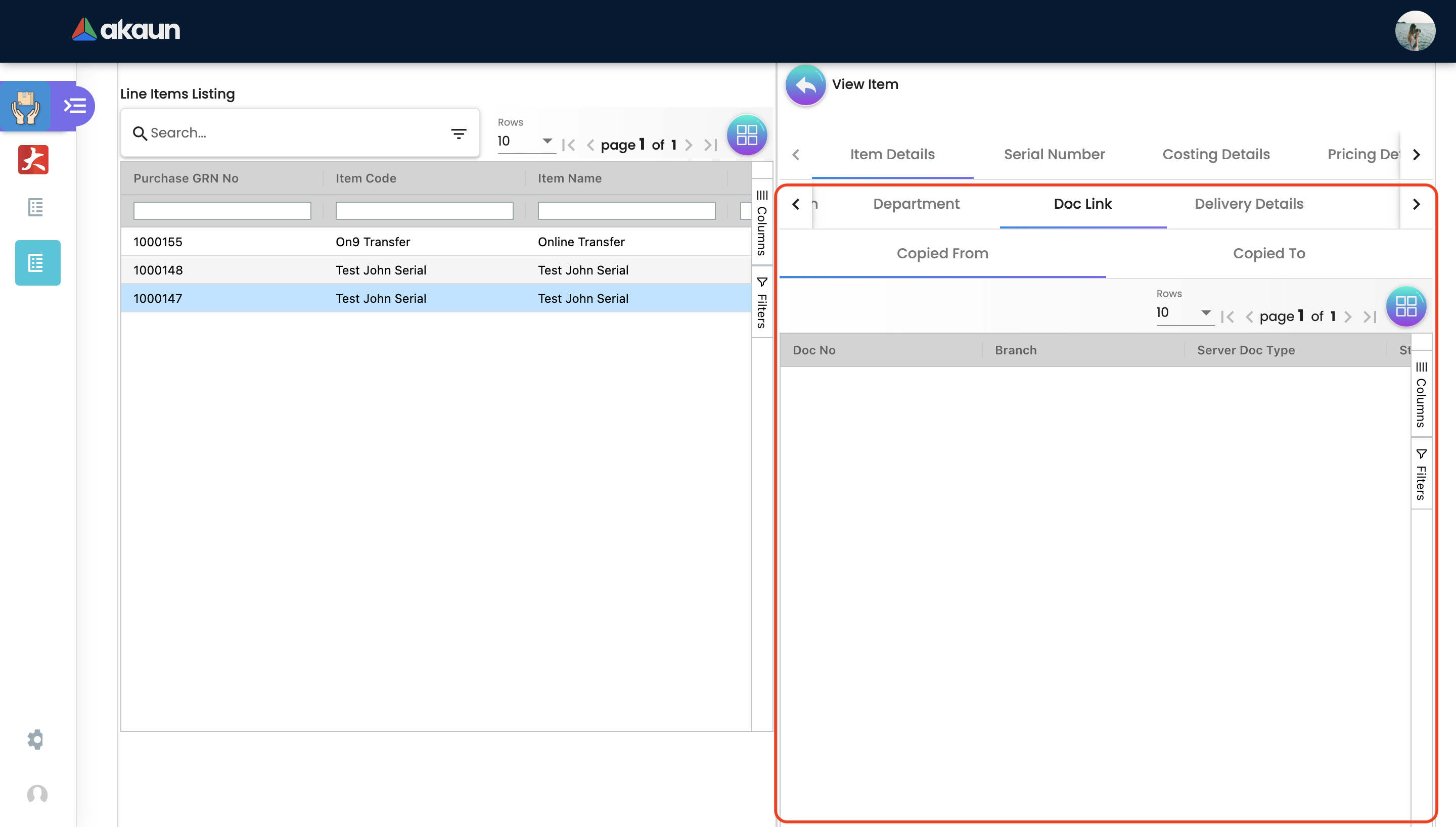Toggle the Filters panel in Line Items Listing

(x=762, y=302)
